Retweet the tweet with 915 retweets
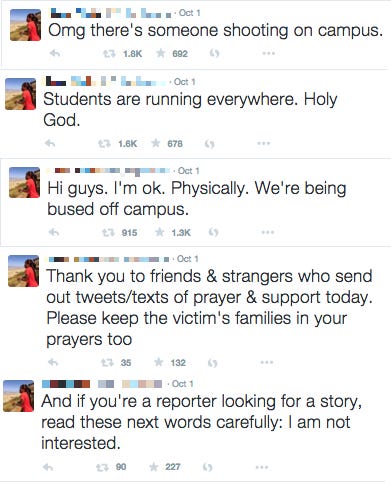The height and width of the screenshot is (483, 391). click(x=108, y=232)
